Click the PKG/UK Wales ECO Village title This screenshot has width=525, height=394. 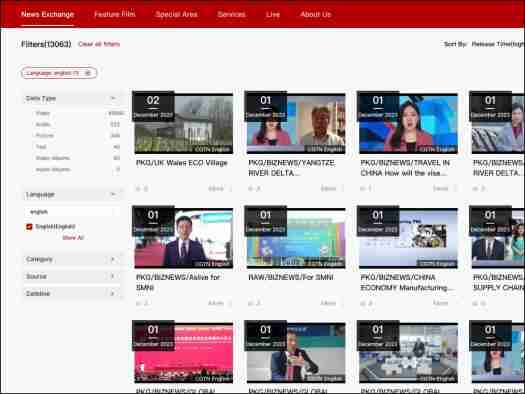pos(182,163)
